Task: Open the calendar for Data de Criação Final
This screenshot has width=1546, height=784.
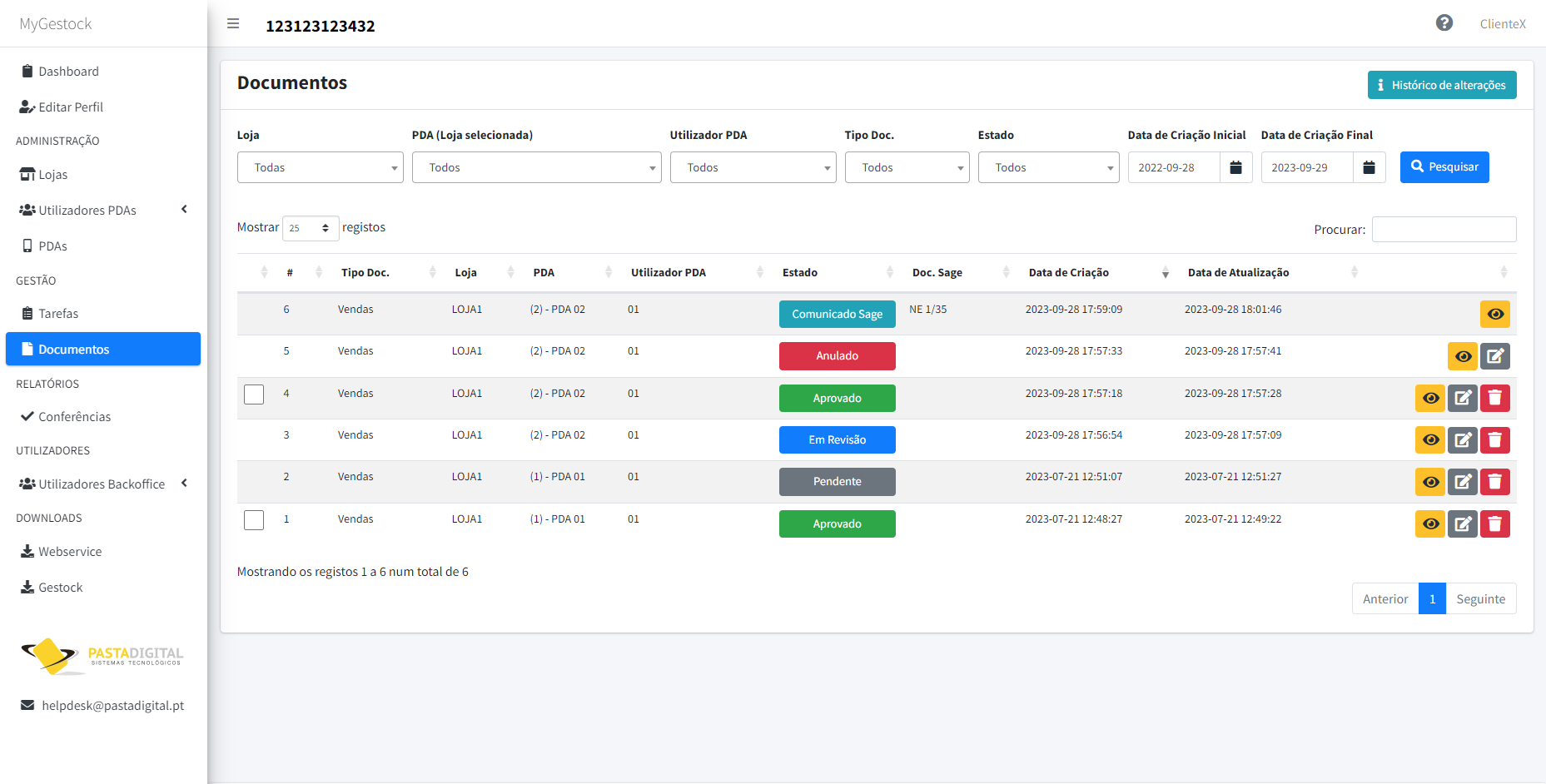Action: pos(1370,167)
